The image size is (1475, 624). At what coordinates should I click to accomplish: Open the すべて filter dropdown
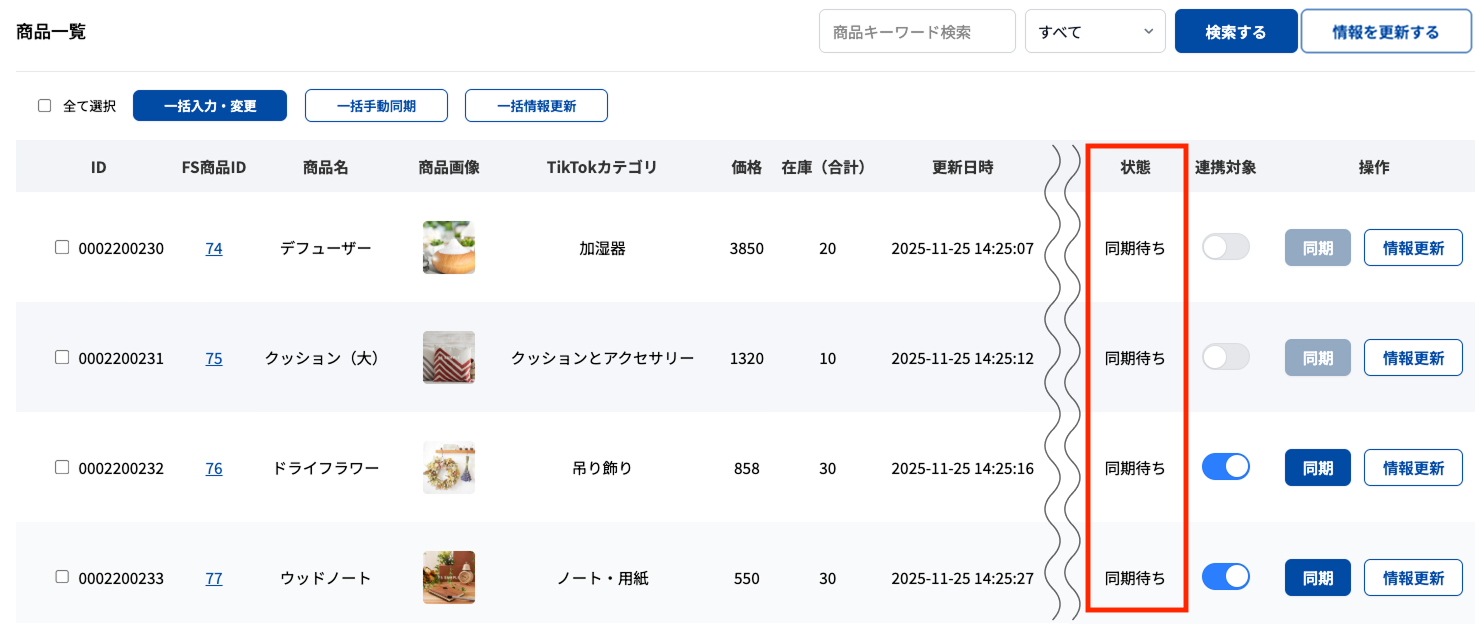[1095, 31]
